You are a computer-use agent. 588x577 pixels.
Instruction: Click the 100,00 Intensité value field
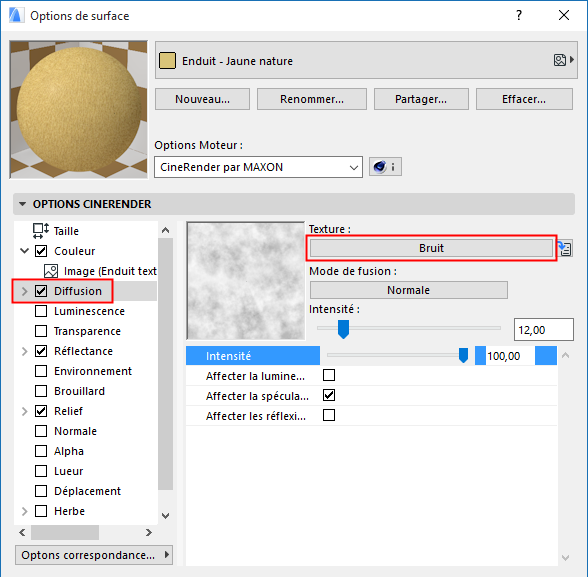pyautogui.click(x=510, y=355)
